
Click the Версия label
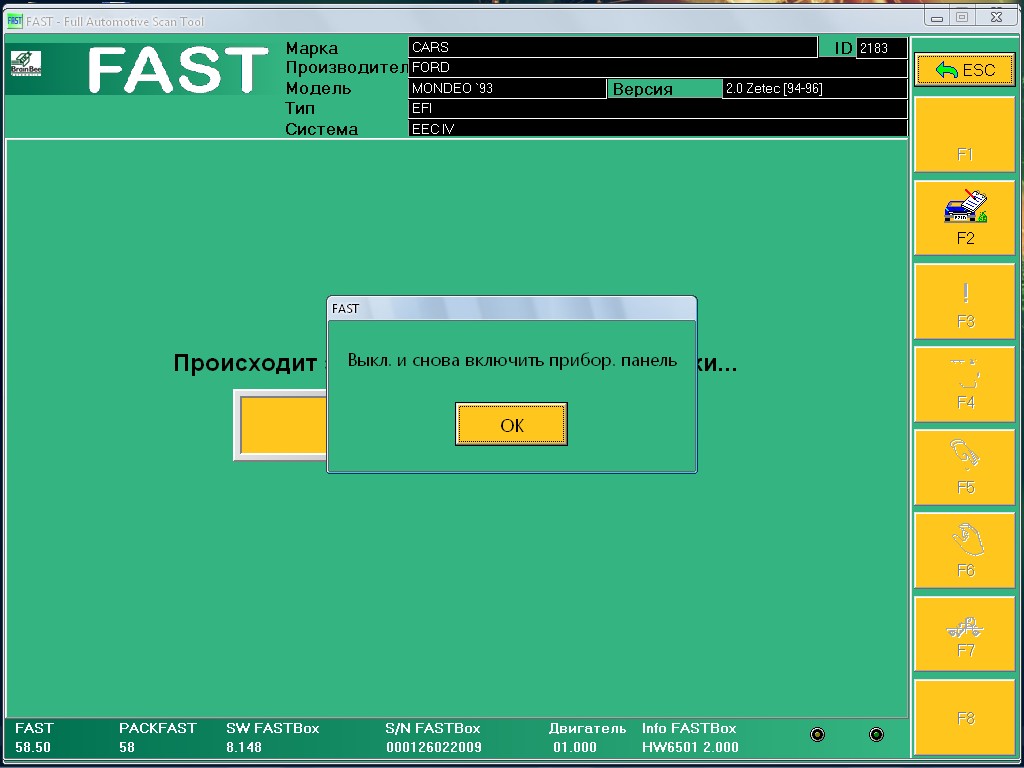[x=664, y=89]
